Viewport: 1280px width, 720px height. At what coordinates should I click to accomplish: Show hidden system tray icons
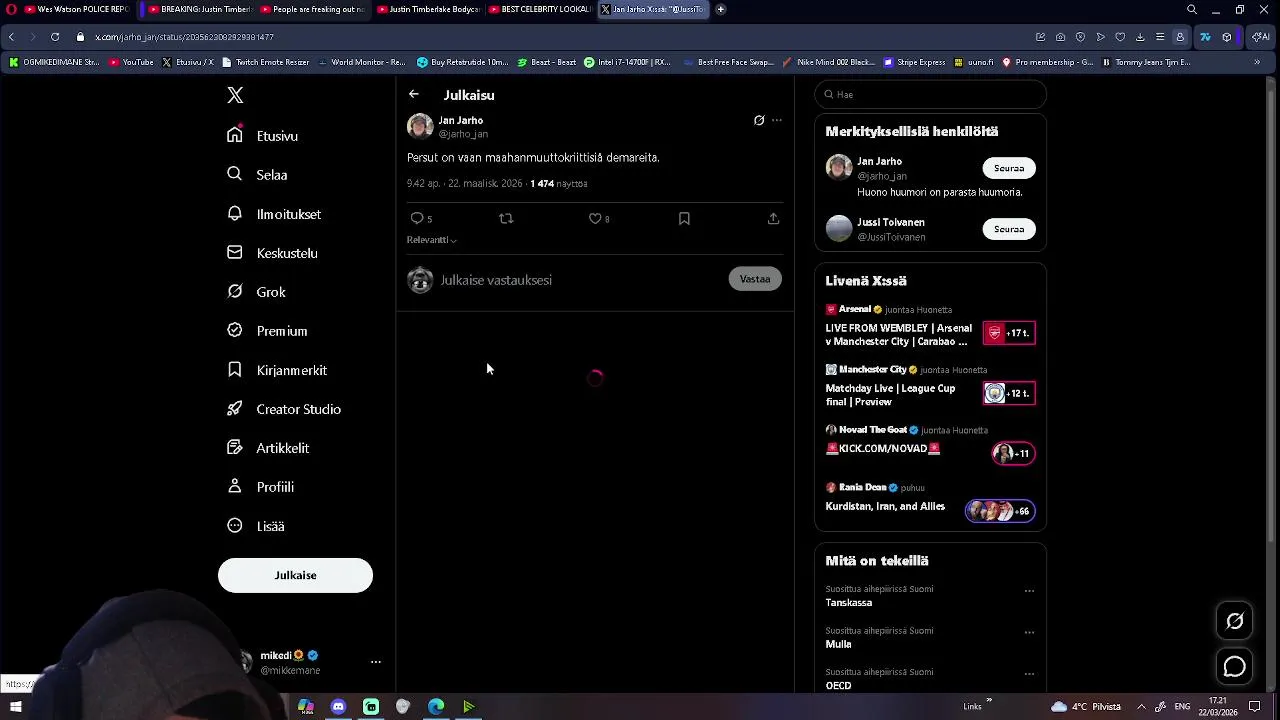1141,707
